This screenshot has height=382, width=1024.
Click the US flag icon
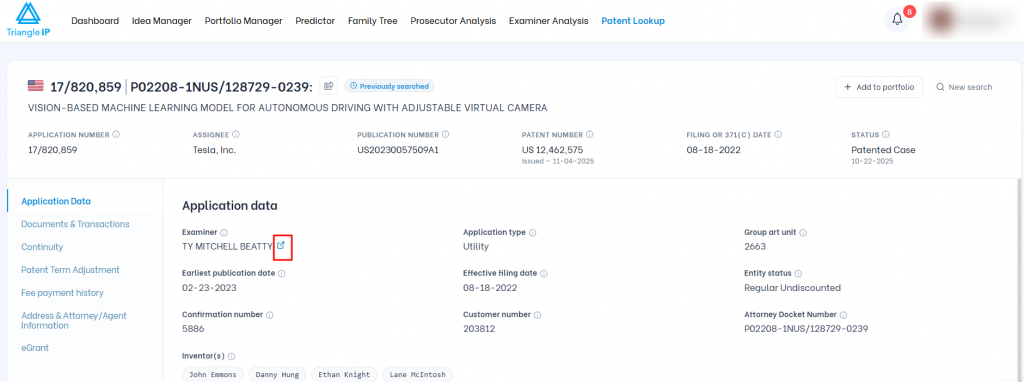(x=36, y=86)
